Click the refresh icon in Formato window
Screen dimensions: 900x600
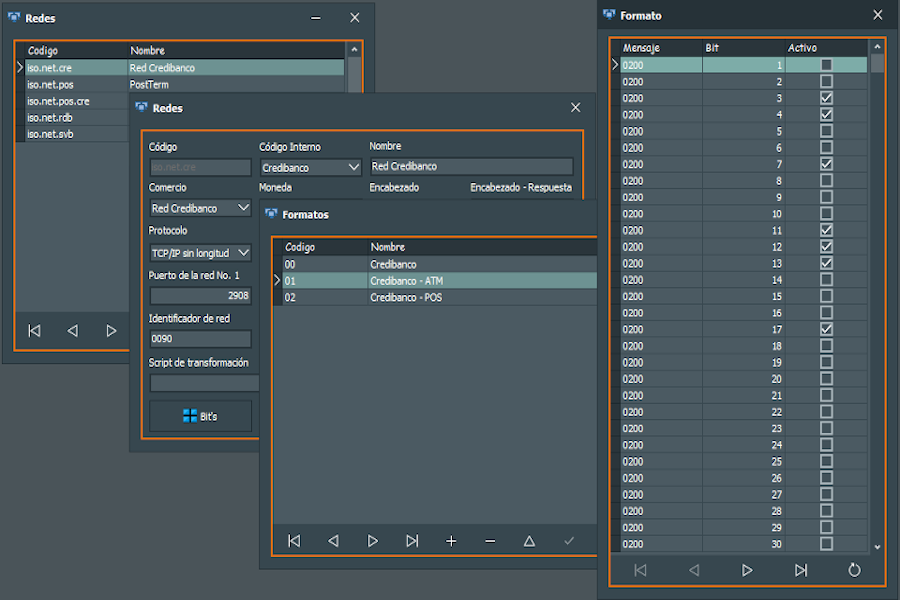click(x=854, y=570)
